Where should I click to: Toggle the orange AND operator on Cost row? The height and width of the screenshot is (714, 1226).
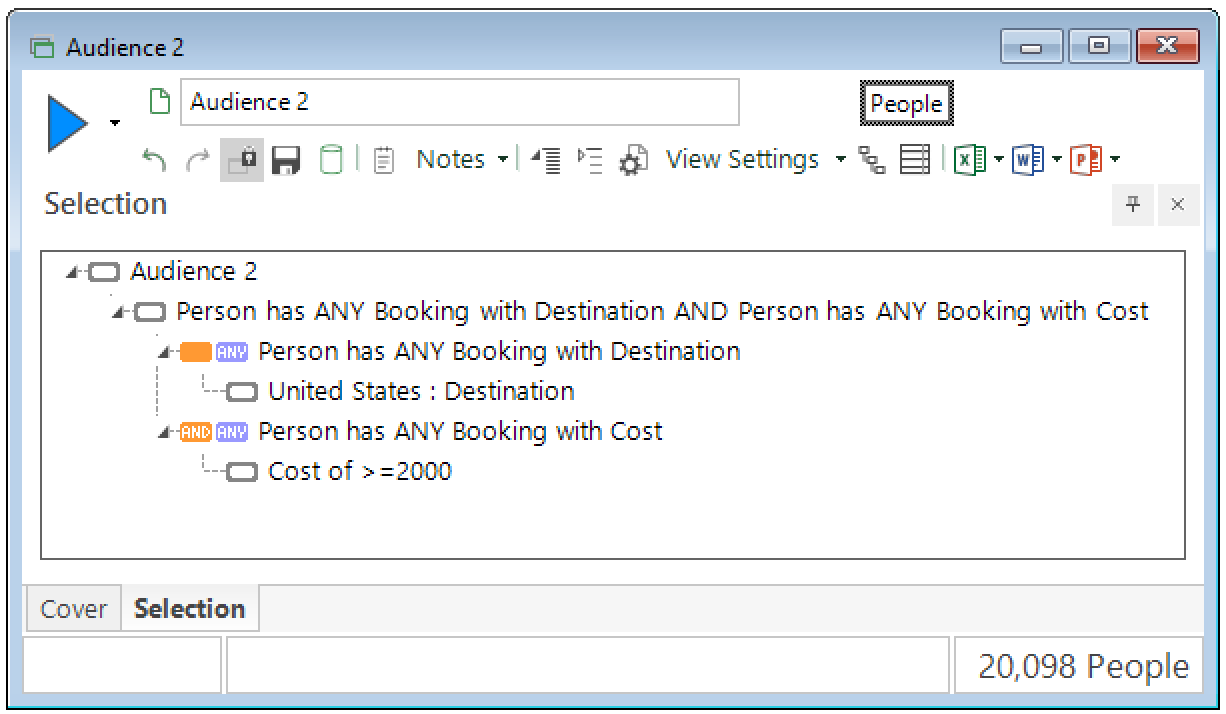195,432
